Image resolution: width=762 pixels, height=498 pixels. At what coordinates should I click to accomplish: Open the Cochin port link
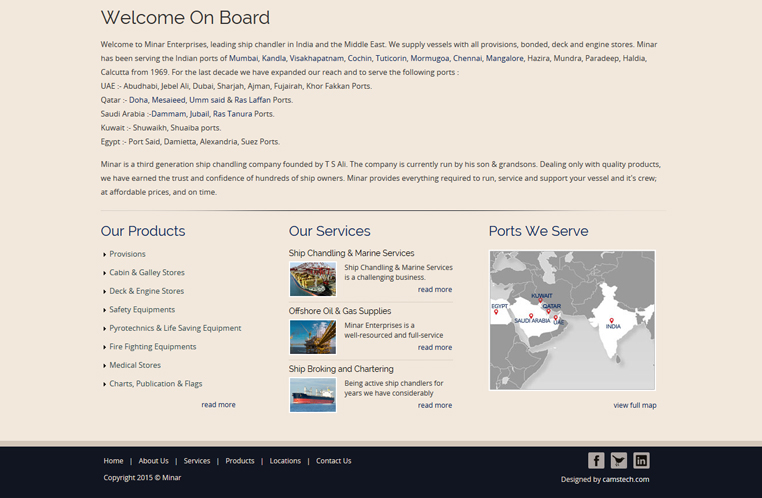pyautogui.click(x=360, y=58)
